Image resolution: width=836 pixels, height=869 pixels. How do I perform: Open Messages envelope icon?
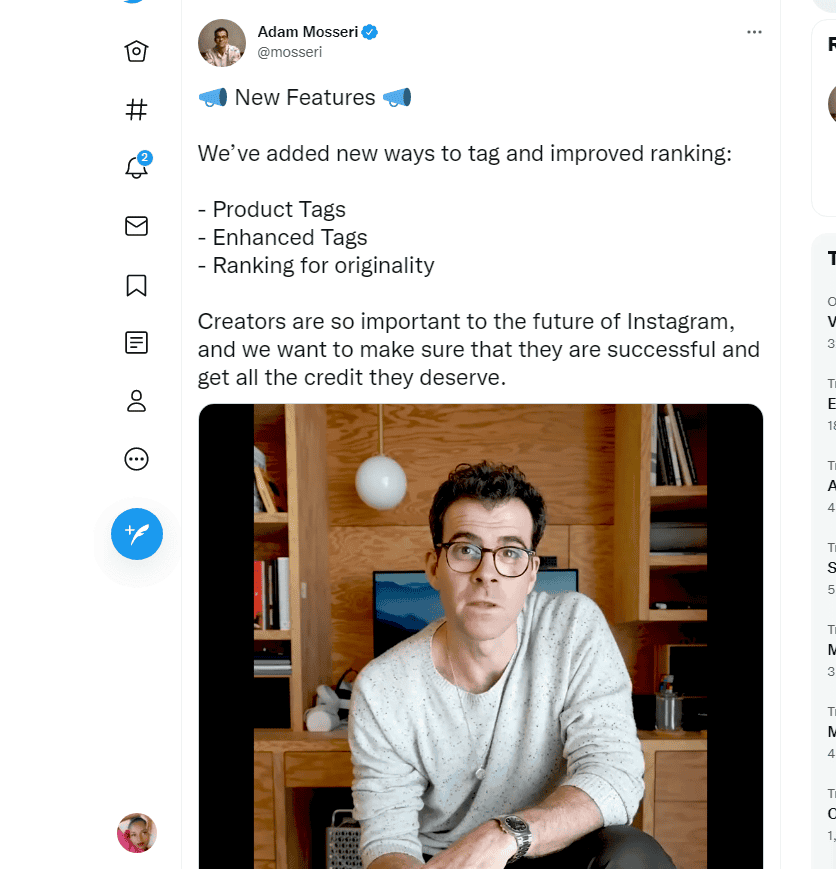click(137, 226)
